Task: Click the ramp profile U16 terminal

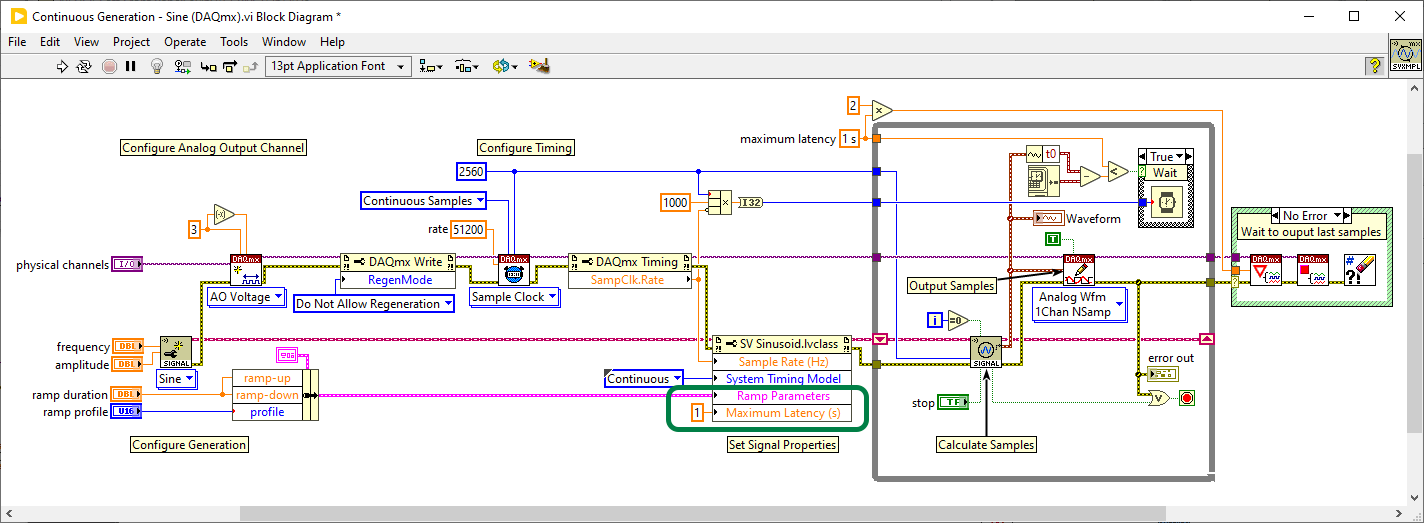Action: pos(126,411)
